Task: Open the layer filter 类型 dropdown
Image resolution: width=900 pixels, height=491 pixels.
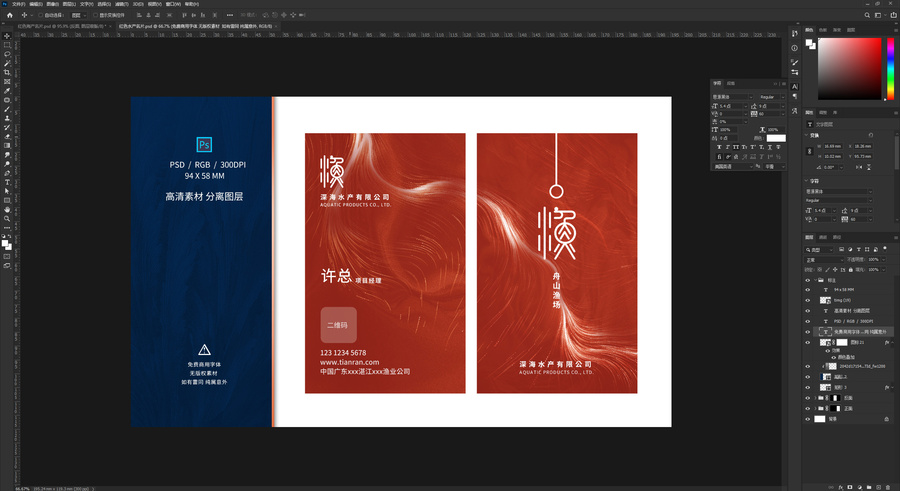Action: click(x=818, y=250)
